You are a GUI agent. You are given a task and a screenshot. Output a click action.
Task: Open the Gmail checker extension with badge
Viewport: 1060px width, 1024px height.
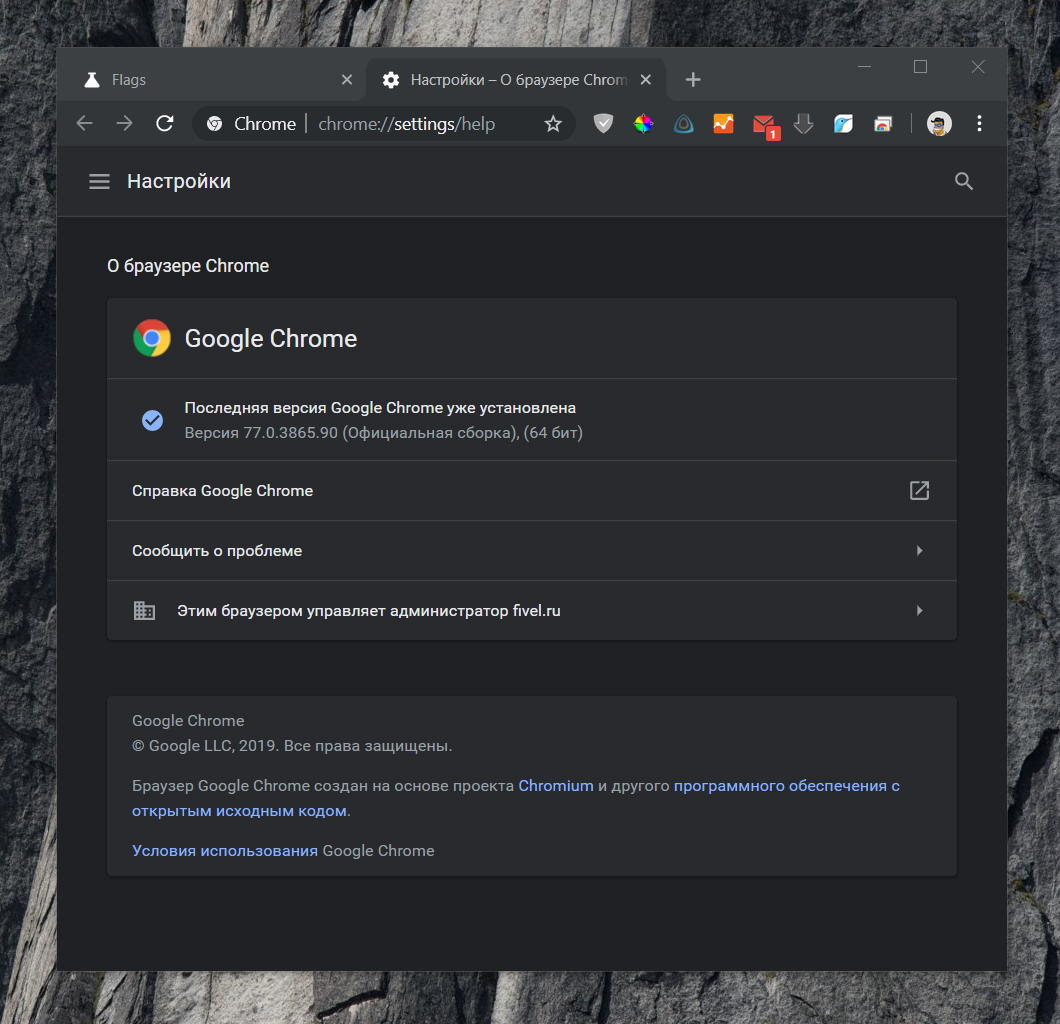[765, 126]
